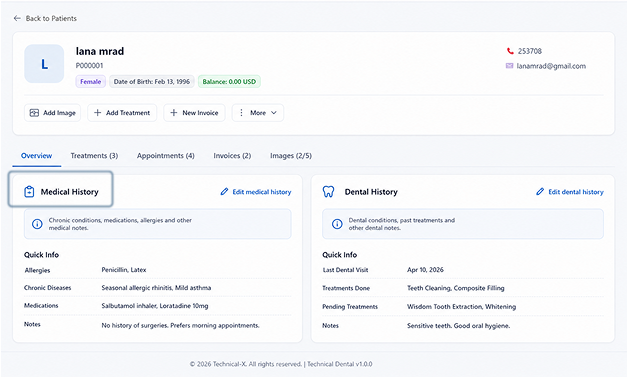
Task: Click the Medical History heading
Action: coord(70,192)
